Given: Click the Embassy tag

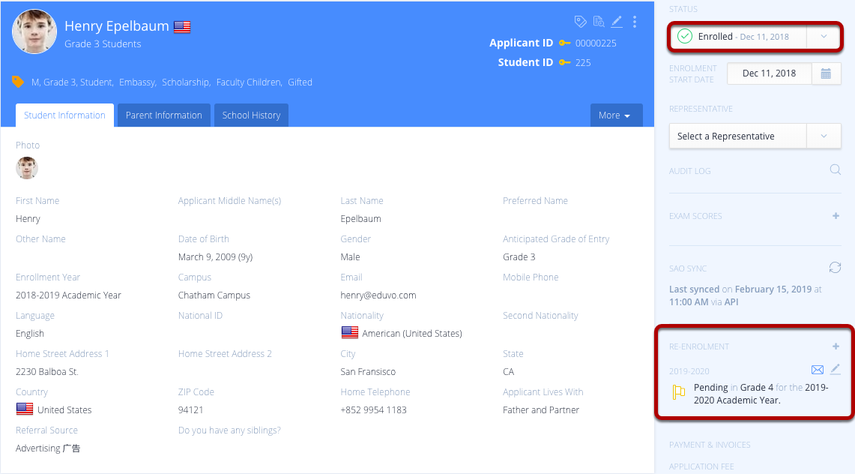Looking at the screenshot, I should point(137,82).
